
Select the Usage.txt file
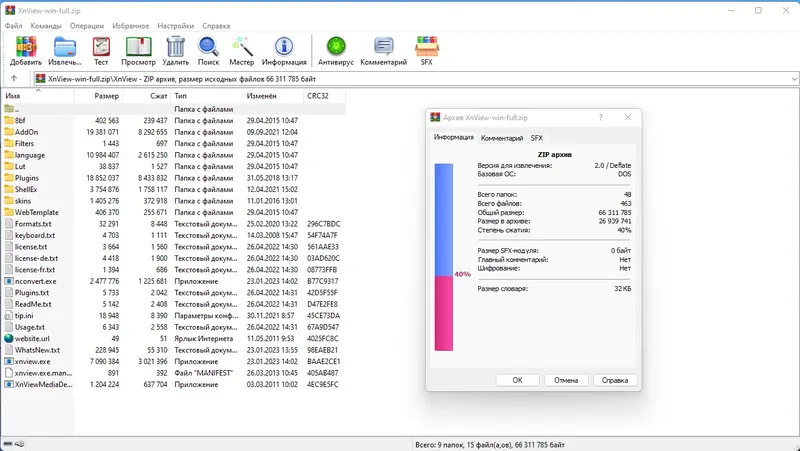(173, 327)
